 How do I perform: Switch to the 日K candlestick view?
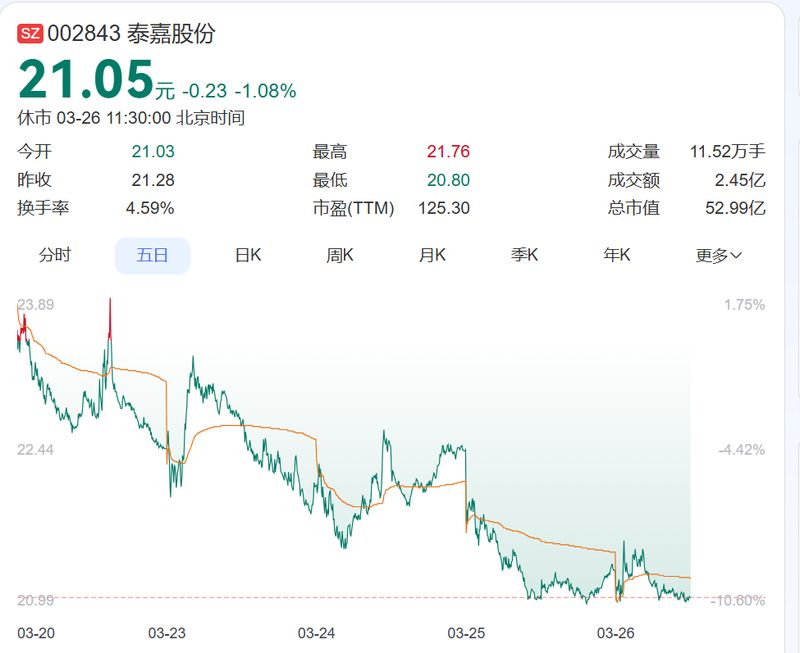(x=248, y=256)
